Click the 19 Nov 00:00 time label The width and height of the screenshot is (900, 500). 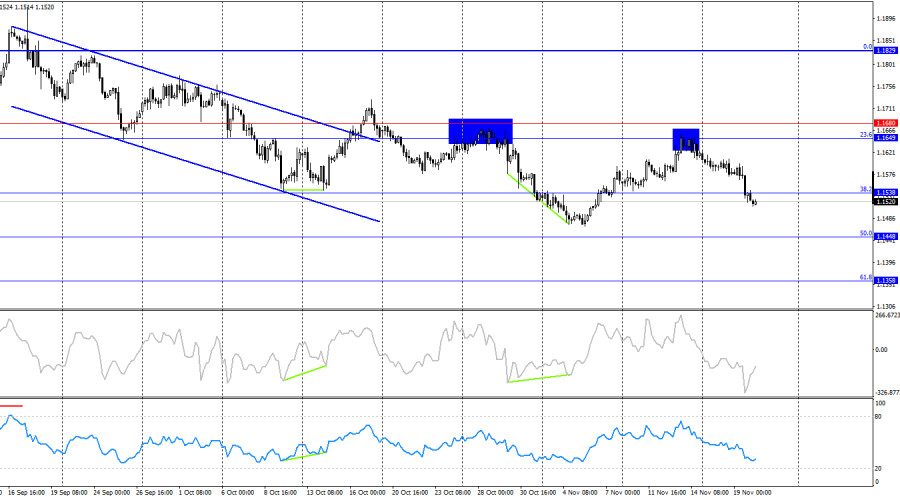(753, 493)
